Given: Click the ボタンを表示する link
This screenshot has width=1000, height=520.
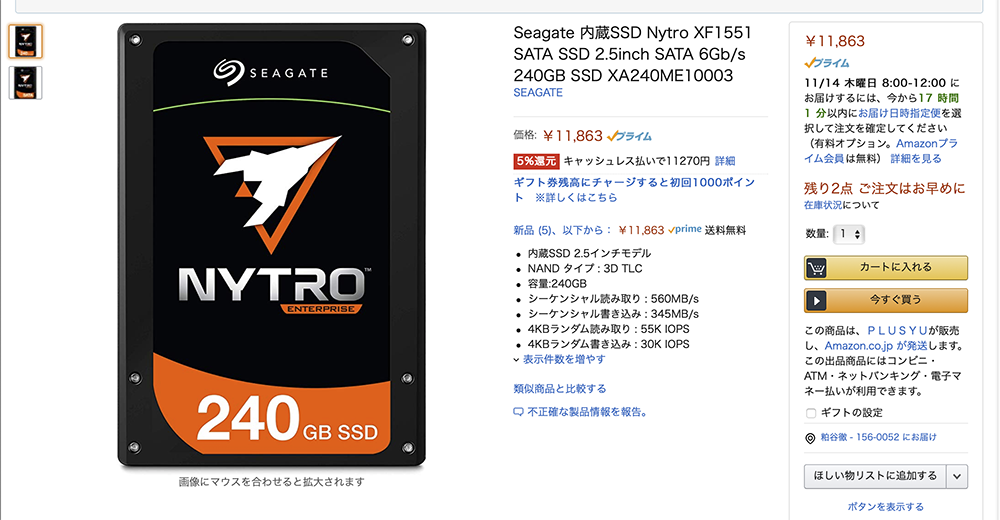Looking at the screenshot, I should (x=885, y=507).
